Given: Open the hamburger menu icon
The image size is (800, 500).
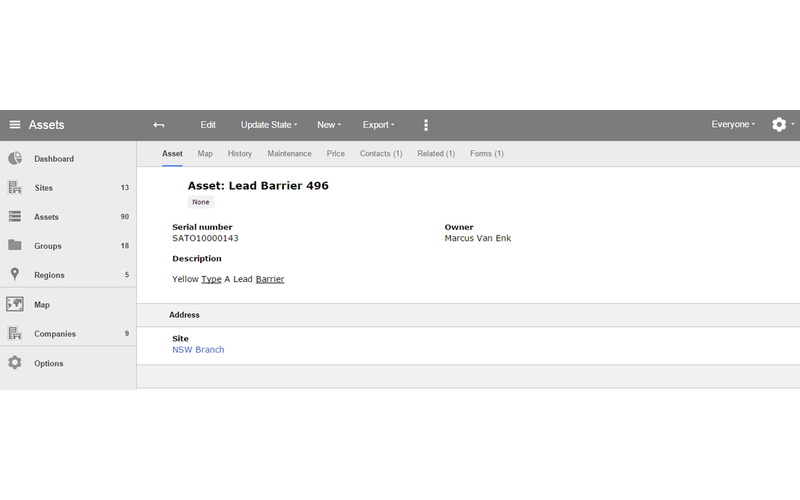Looking at the screenshot, I should 15,124.
